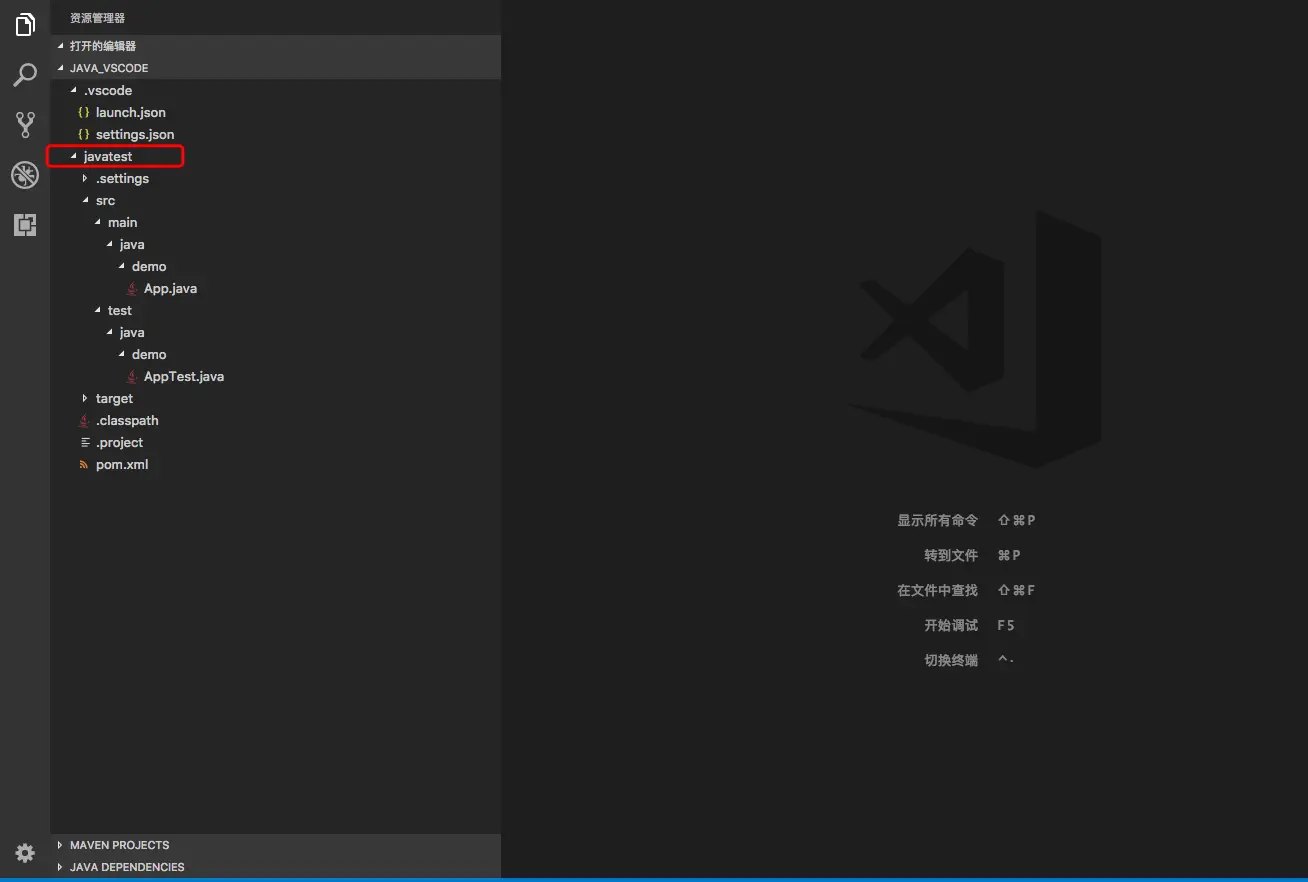Viewport: 1308px width, 882px height.
Task: Select the target folder label
Action: [114, 398]
